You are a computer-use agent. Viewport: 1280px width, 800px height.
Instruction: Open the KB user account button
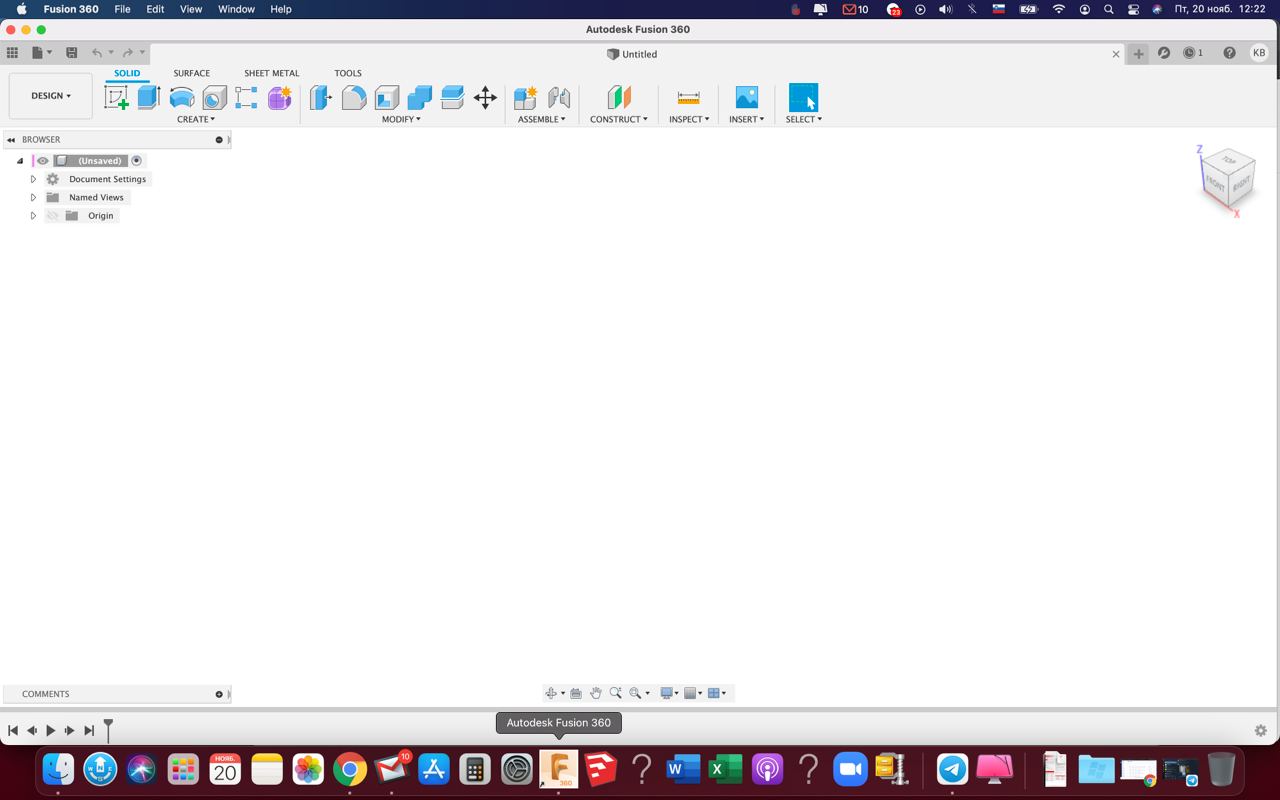click(x=1259, y=53)
